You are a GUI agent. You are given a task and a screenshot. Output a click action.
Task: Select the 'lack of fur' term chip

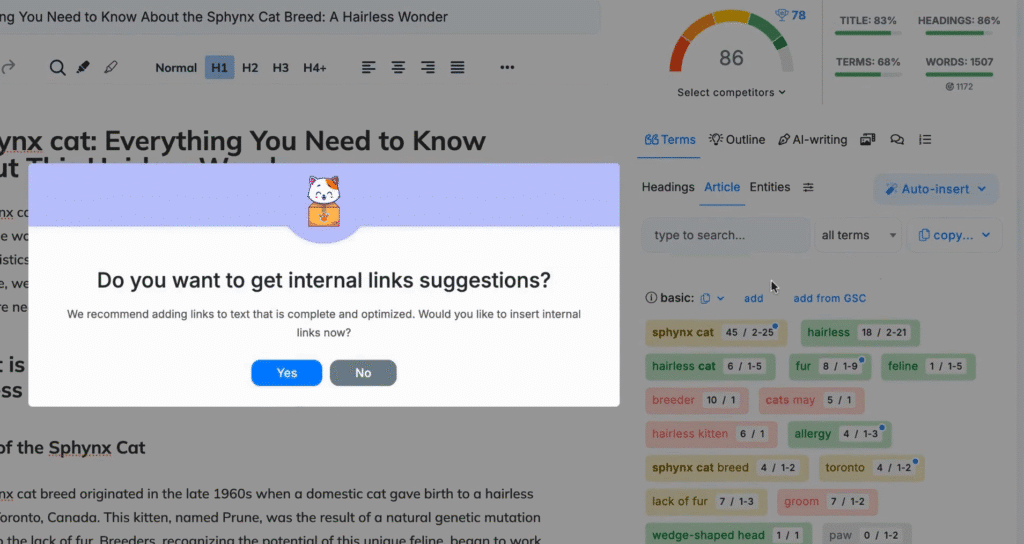tap(706, 502)
